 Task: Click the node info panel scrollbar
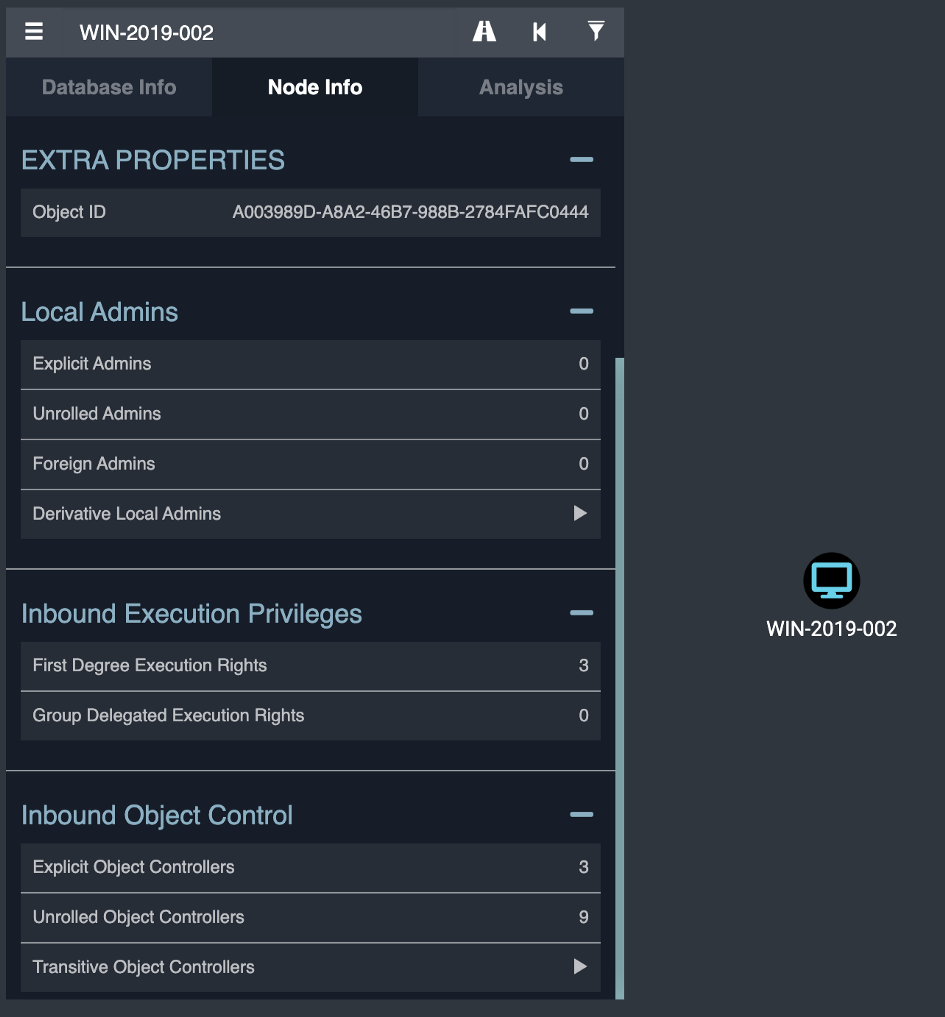619,678
